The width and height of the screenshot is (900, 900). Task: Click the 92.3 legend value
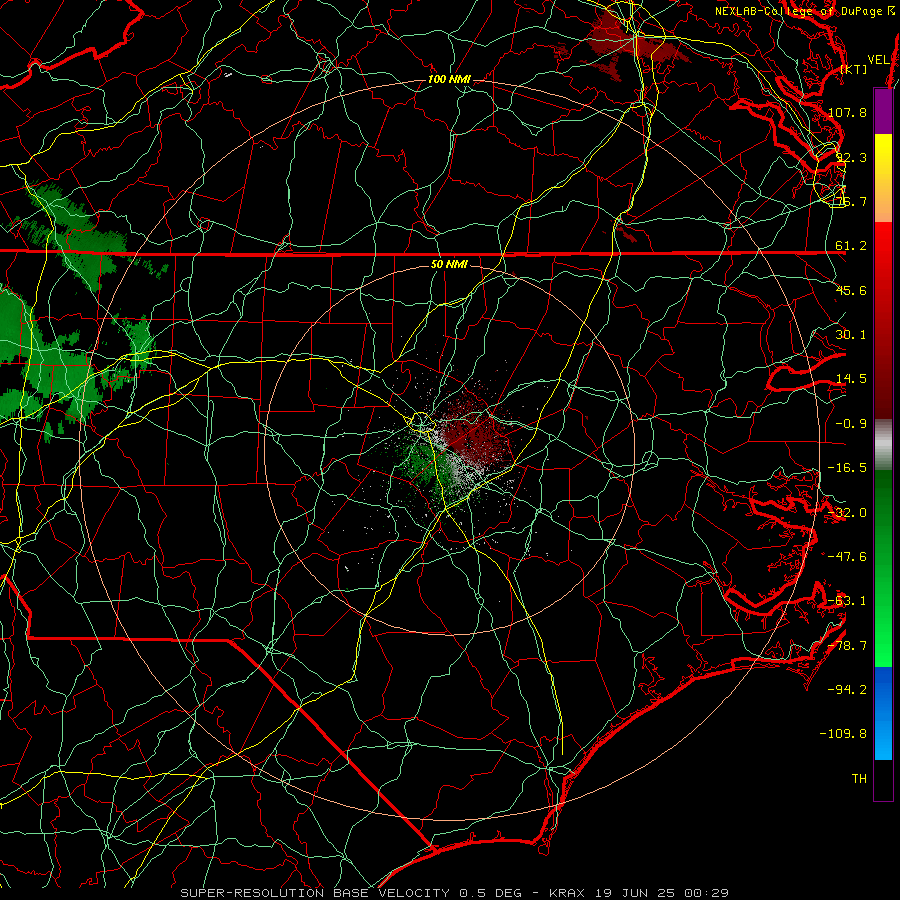pyautogui.click(x=851, y=157)
